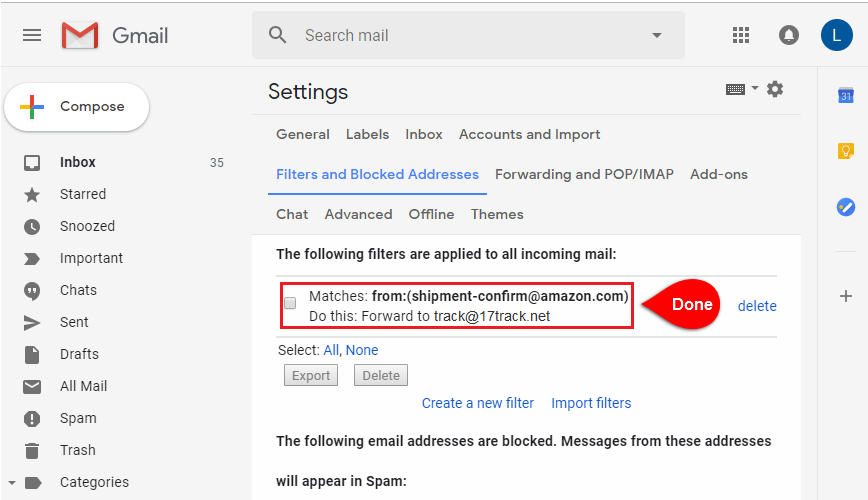Open the account avatar labeled L
The image size is (868, 500).
(x=836, y=35)
